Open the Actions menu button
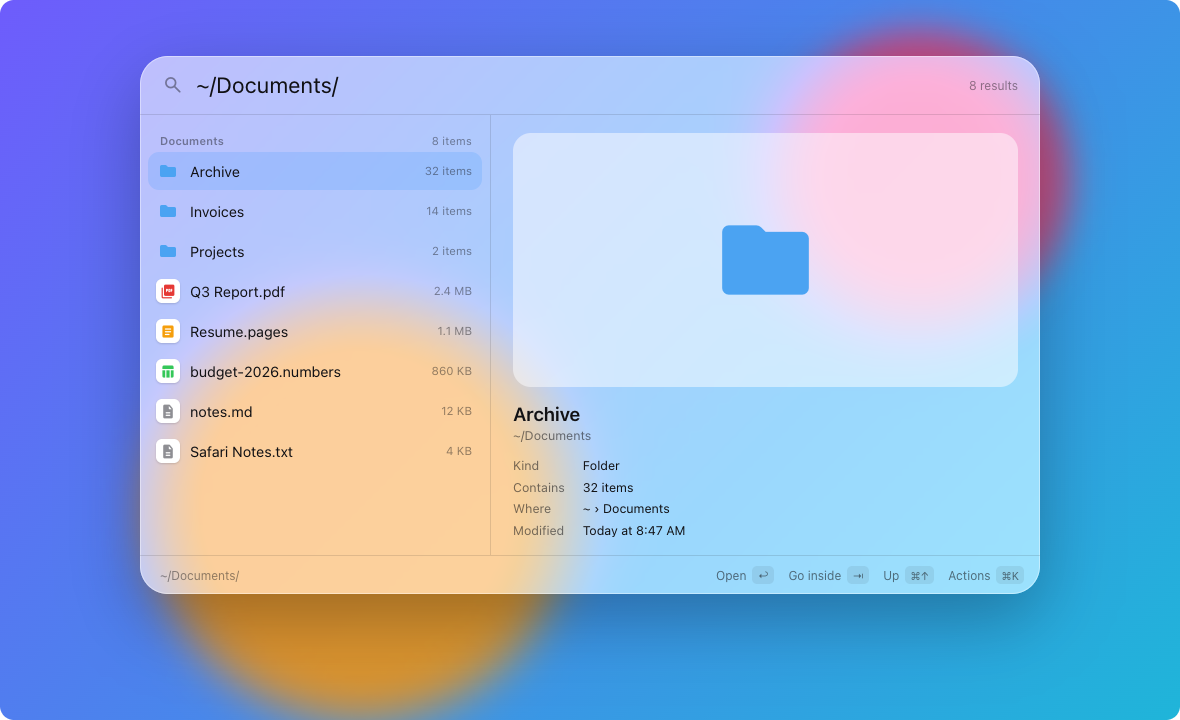Screen dimensions: 1180x720 click(x=985, y=576)
